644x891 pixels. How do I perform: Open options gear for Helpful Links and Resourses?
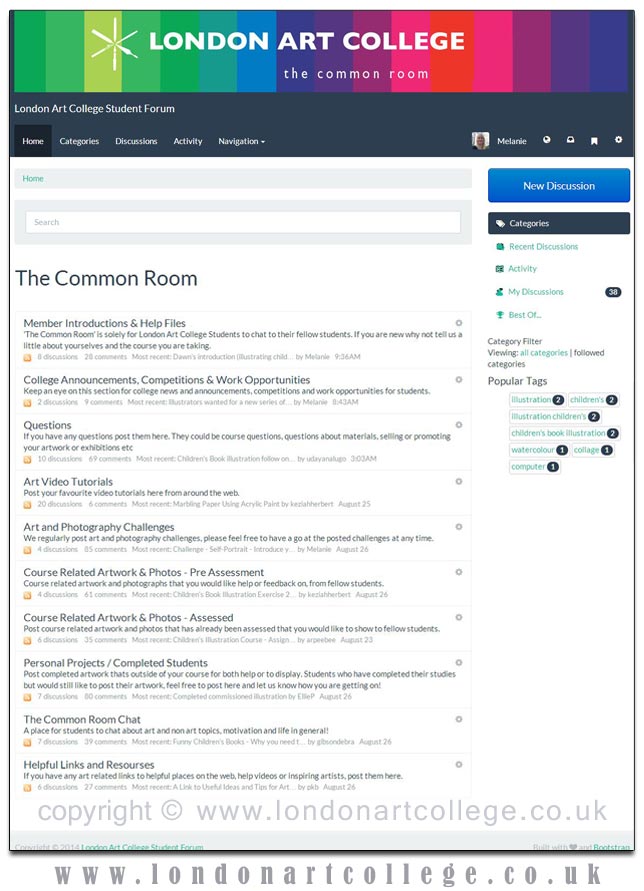click(459, 764)
